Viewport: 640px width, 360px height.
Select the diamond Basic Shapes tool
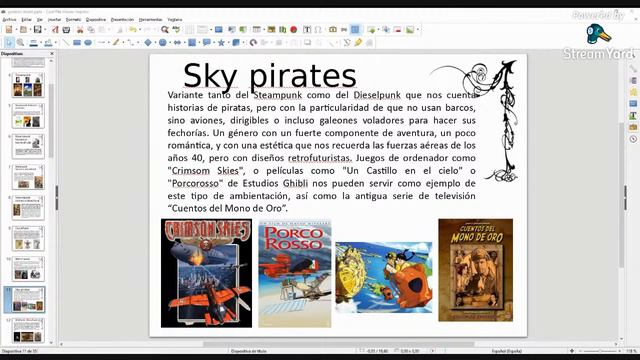coord(148,42)
